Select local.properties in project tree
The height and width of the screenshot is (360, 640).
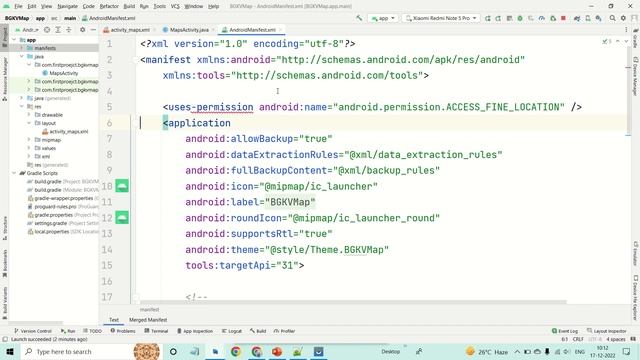[63, 231]
